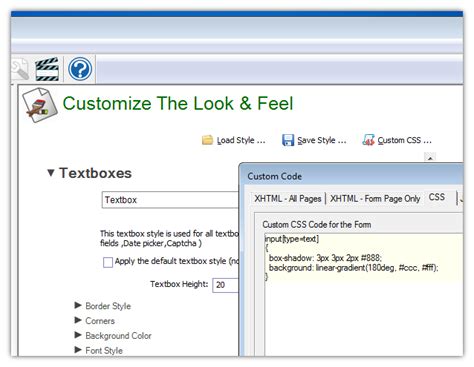
Task: Click Save Style button
Action: click(x=314, y=140)
